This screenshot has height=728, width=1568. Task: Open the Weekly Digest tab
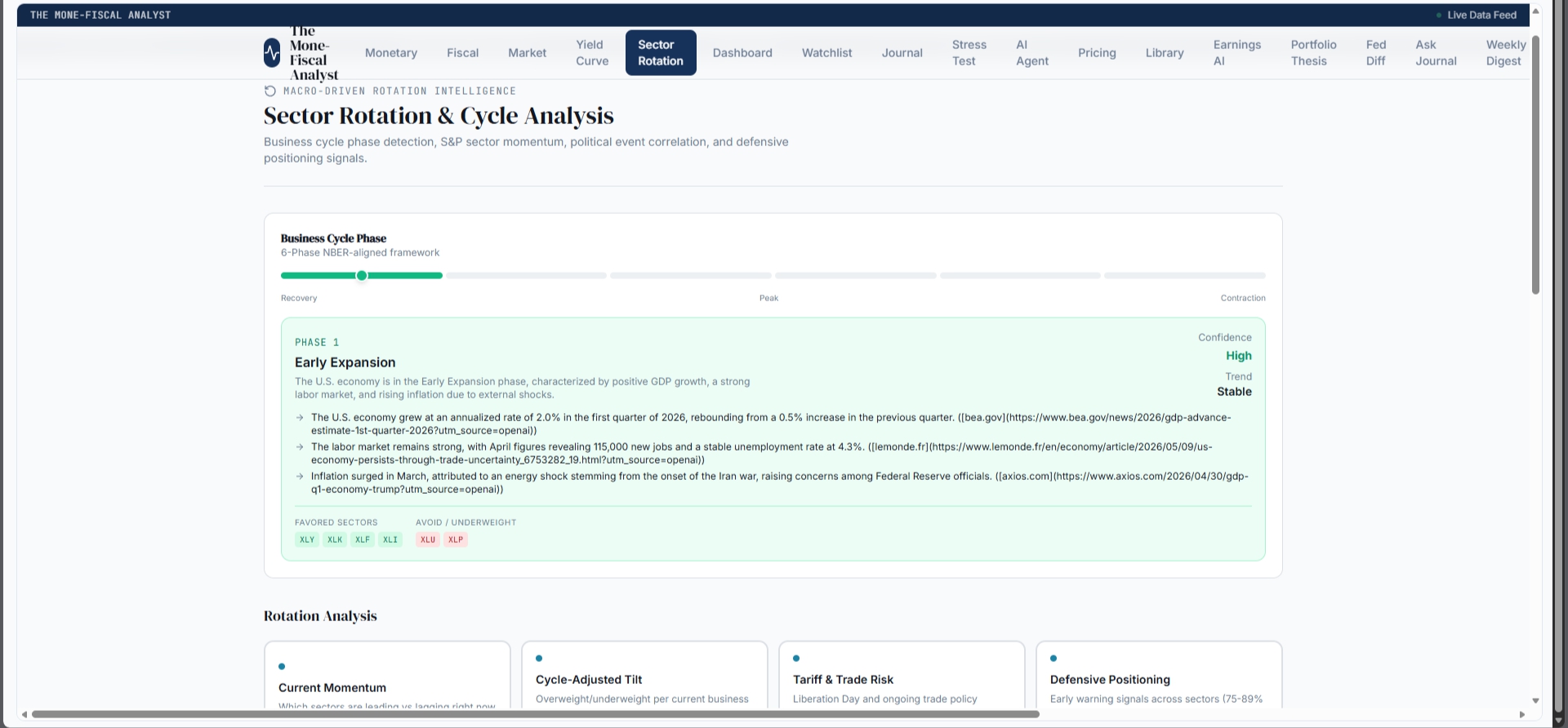[1506, 53]
